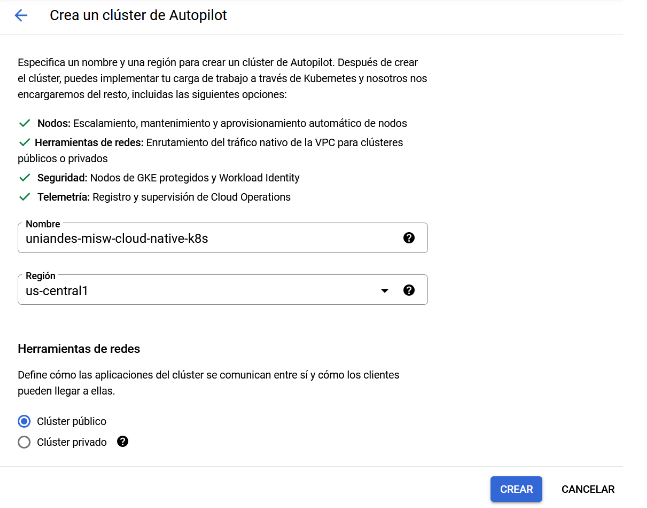Choose the Clúster público text label
This screenshot has height=508, width=647.
[x=71, y=421]
